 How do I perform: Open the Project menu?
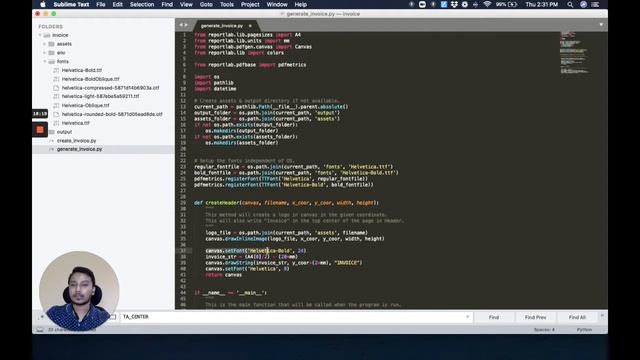click(250, 4)
